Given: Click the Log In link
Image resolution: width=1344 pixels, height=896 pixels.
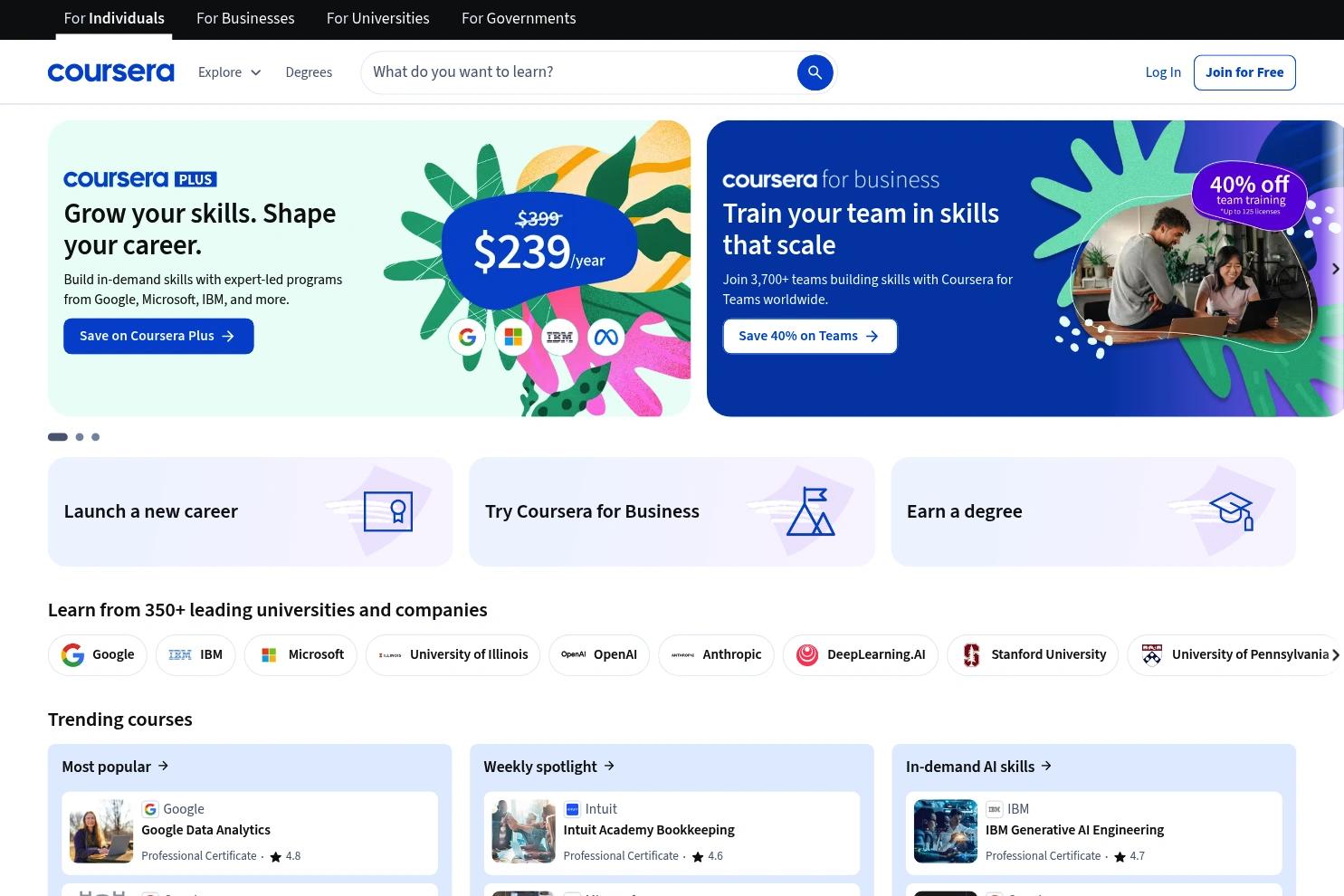Looking at the screenshot, I should pos(1163,72).
